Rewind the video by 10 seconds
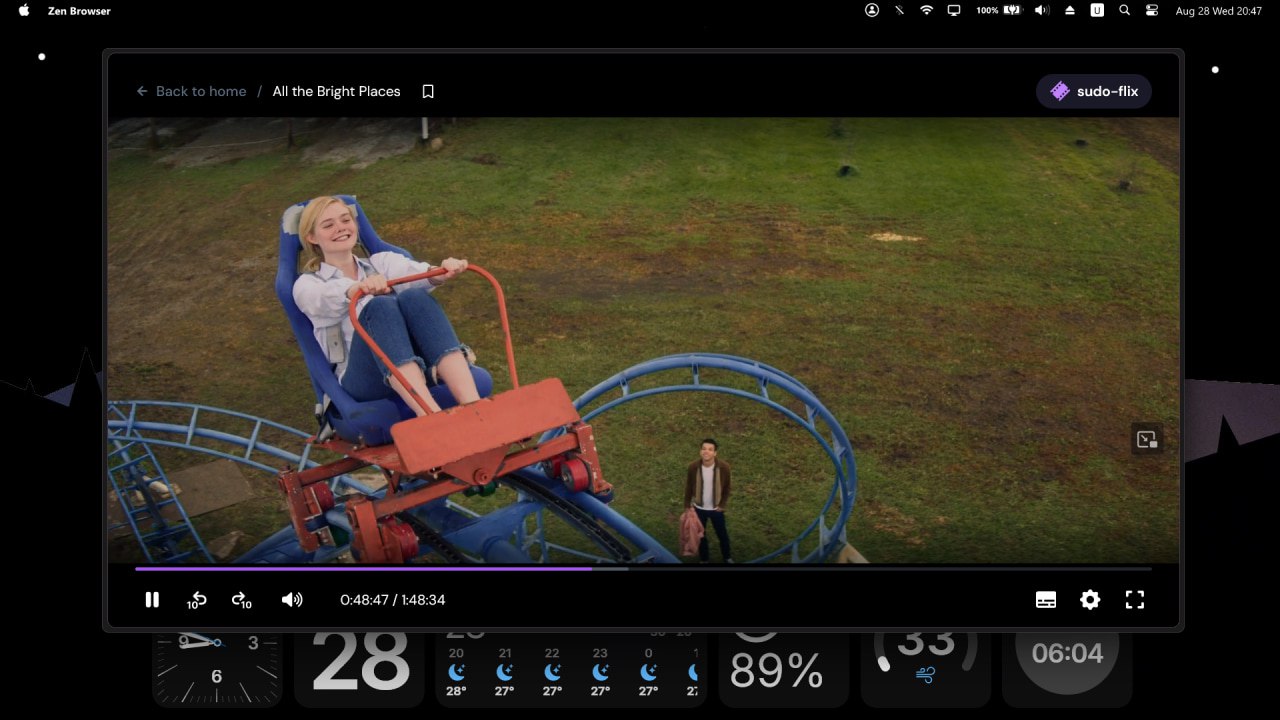The width and height of the screenshot is (1280, 720). pos(197,600)
